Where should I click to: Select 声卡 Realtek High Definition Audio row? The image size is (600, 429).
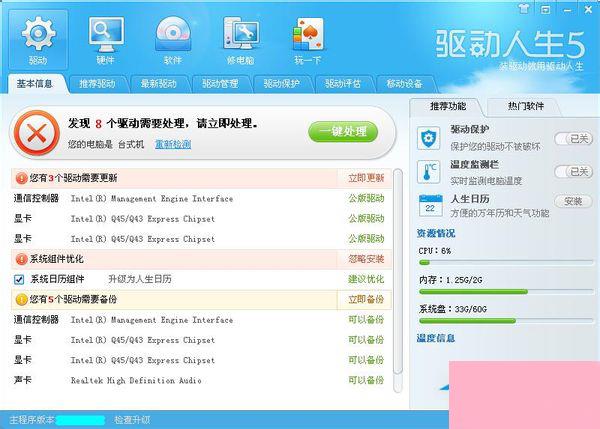(199, 380)
